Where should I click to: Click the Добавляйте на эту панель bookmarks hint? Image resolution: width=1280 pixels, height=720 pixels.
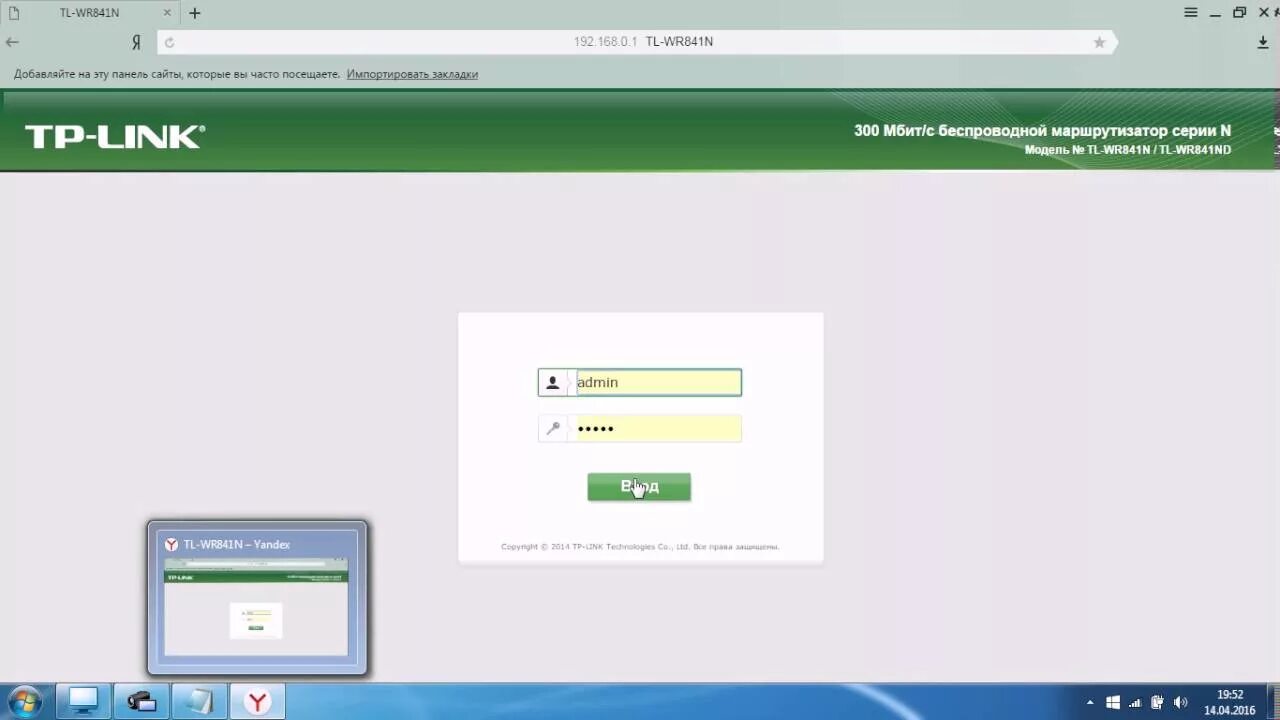point(177,74)
